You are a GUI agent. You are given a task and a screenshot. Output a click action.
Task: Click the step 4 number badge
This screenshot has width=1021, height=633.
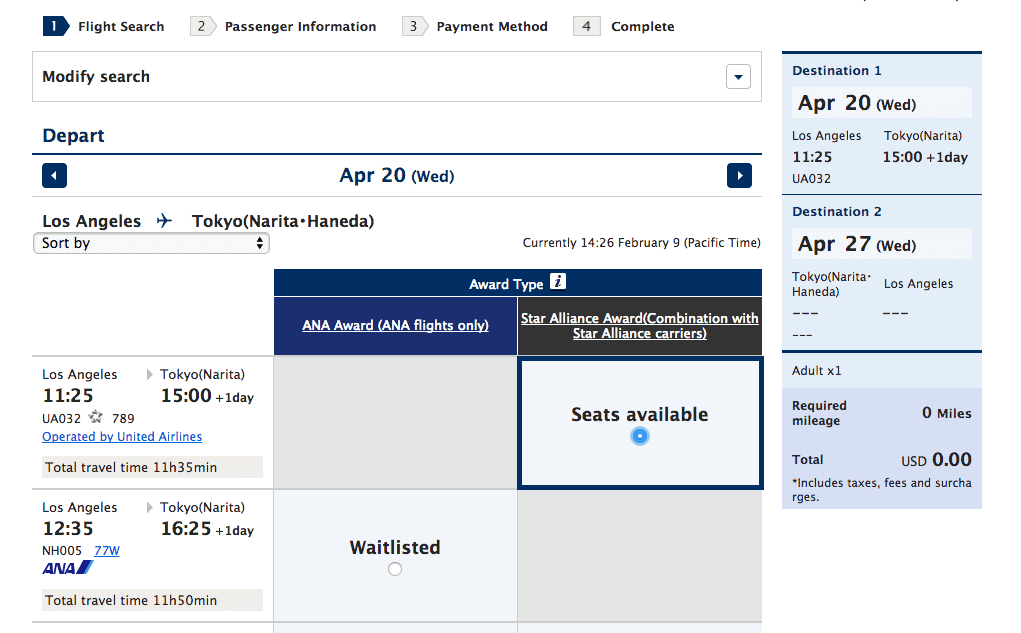click(x=586, y=26)
